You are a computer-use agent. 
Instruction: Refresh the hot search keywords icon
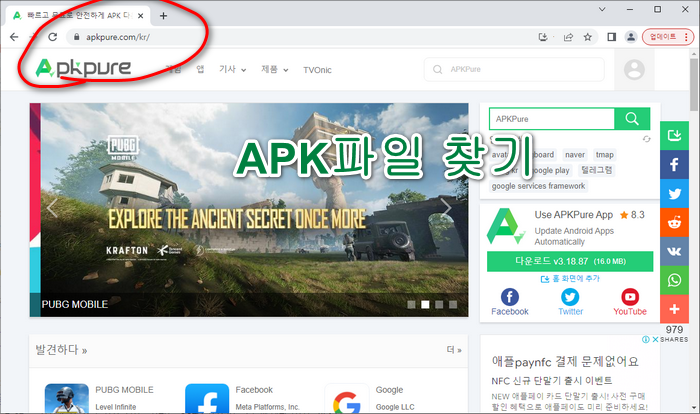[646, 139]
